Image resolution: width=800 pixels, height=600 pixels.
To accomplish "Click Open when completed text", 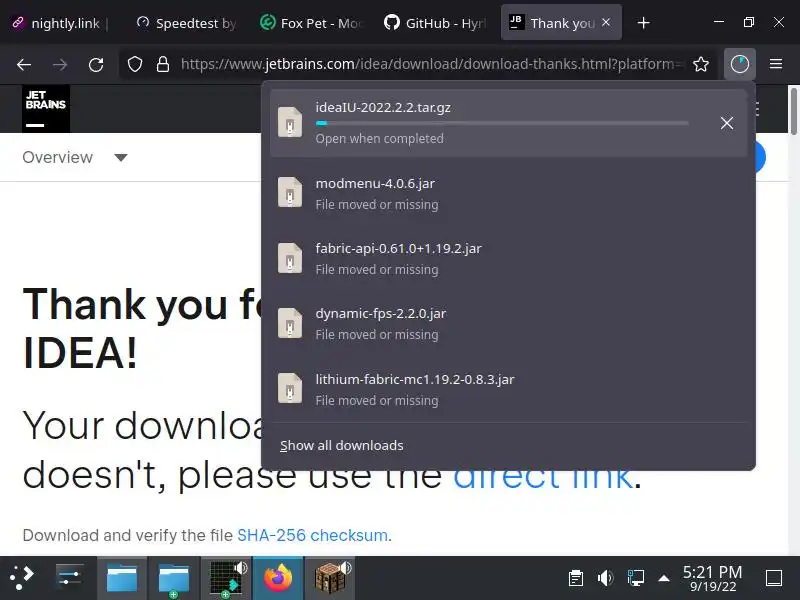I will pos(380,139).
